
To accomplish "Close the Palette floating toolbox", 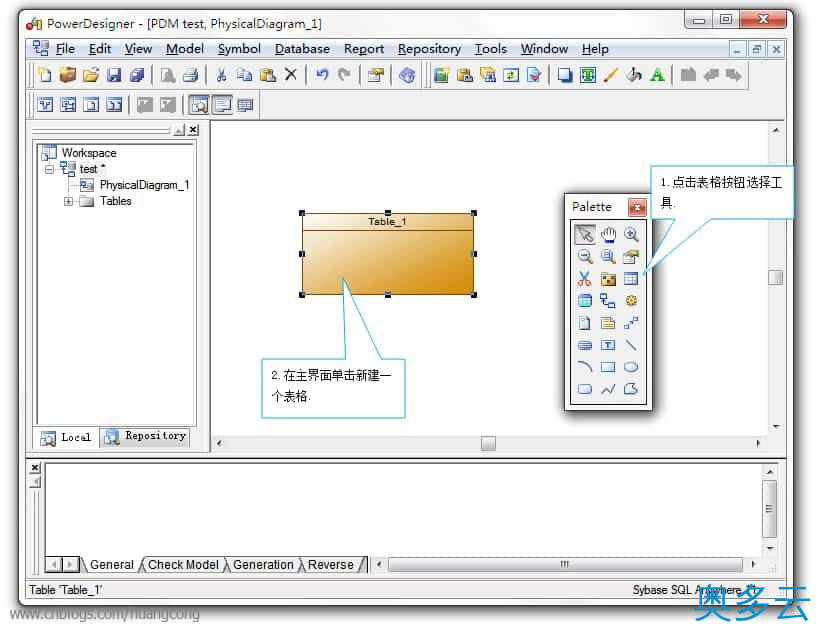I will click(637, 207).
